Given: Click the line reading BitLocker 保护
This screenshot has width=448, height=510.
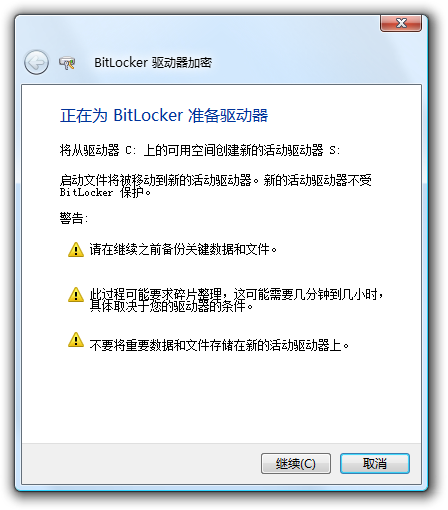Looking at the screenshot, I should [x=105, y=193].
